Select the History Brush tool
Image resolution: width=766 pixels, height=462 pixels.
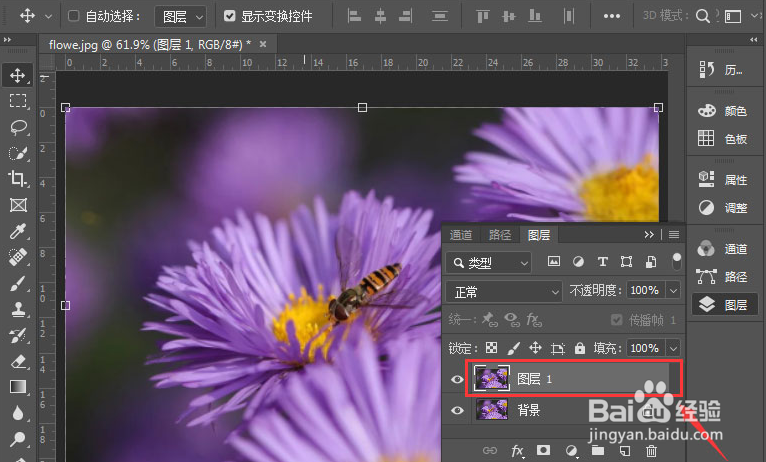(x=18, y=336)
